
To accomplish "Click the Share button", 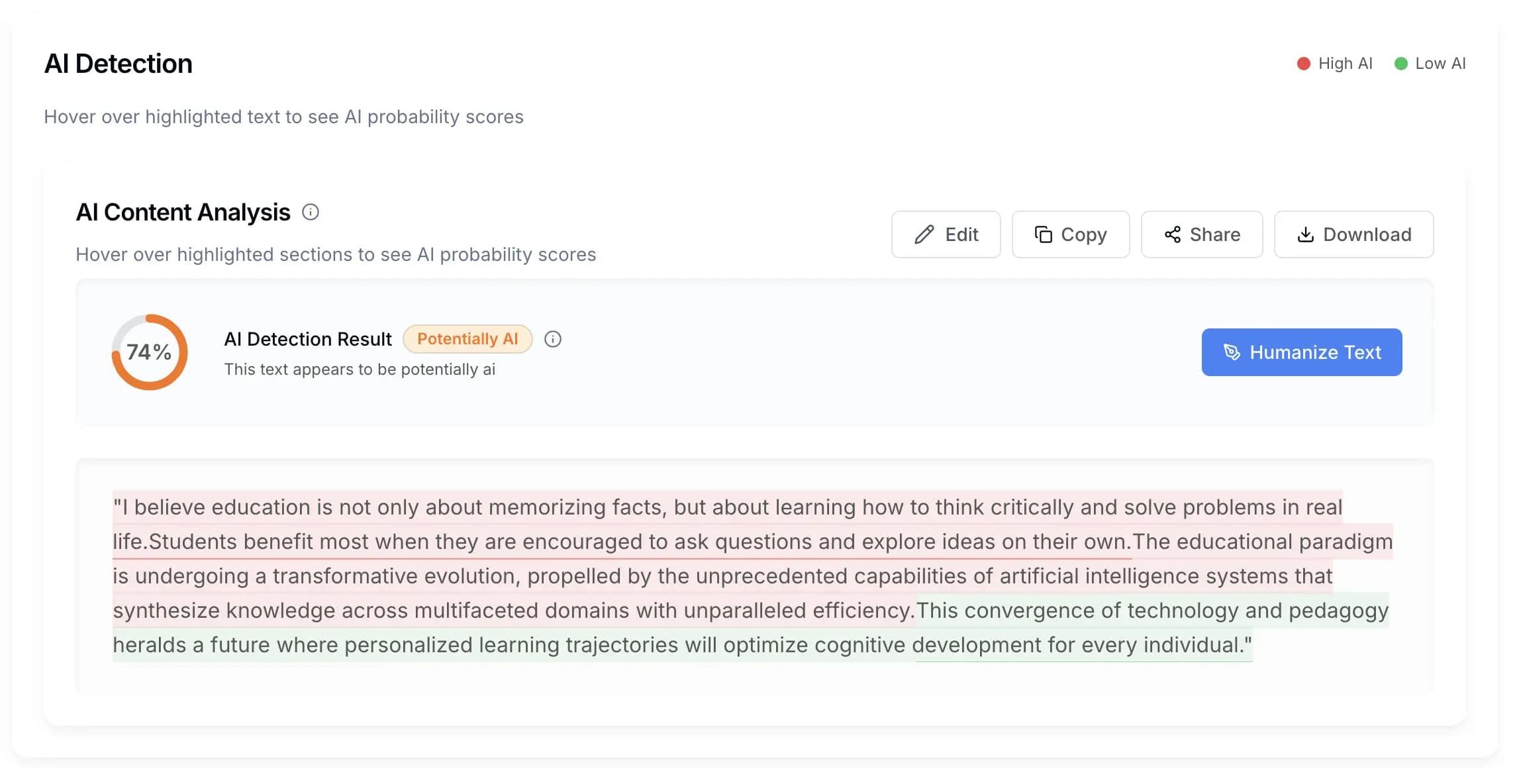I will (x=1201, y=234).
